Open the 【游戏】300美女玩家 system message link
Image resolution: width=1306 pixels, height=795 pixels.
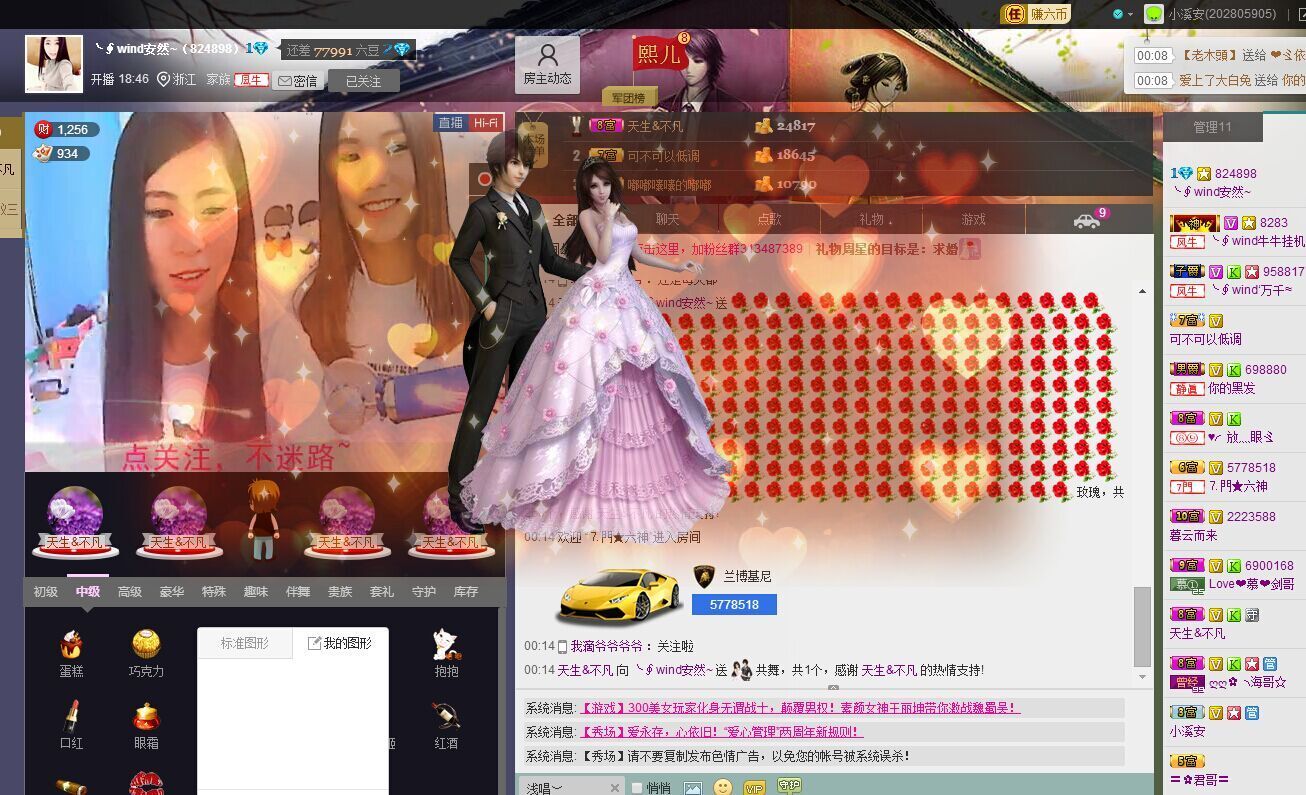[x=799, y=707]
